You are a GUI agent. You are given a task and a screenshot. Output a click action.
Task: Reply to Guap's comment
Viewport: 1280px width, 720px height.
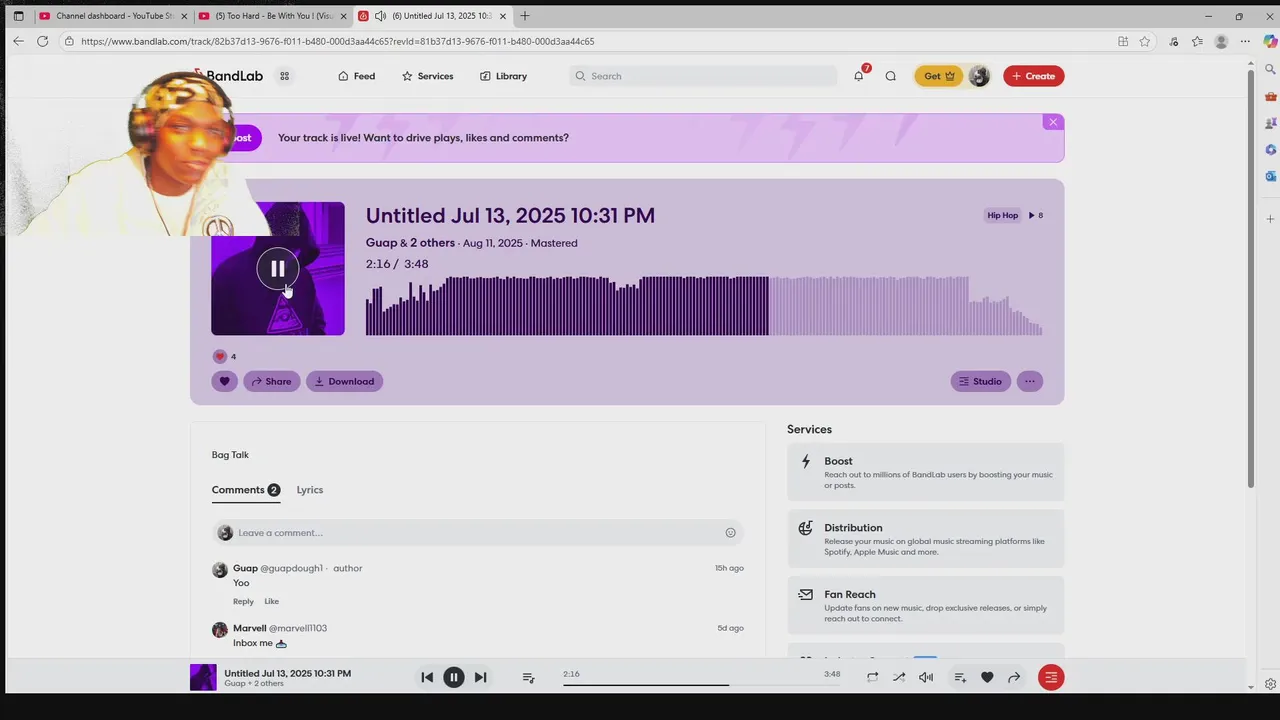243,601
